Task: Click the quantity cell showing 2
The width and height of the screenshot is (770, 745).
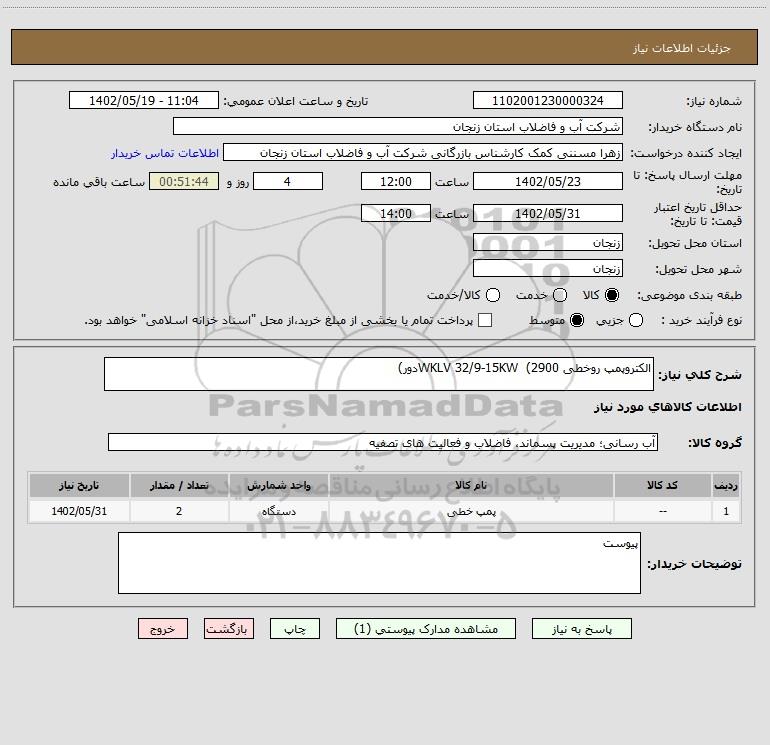Action: 179,511
